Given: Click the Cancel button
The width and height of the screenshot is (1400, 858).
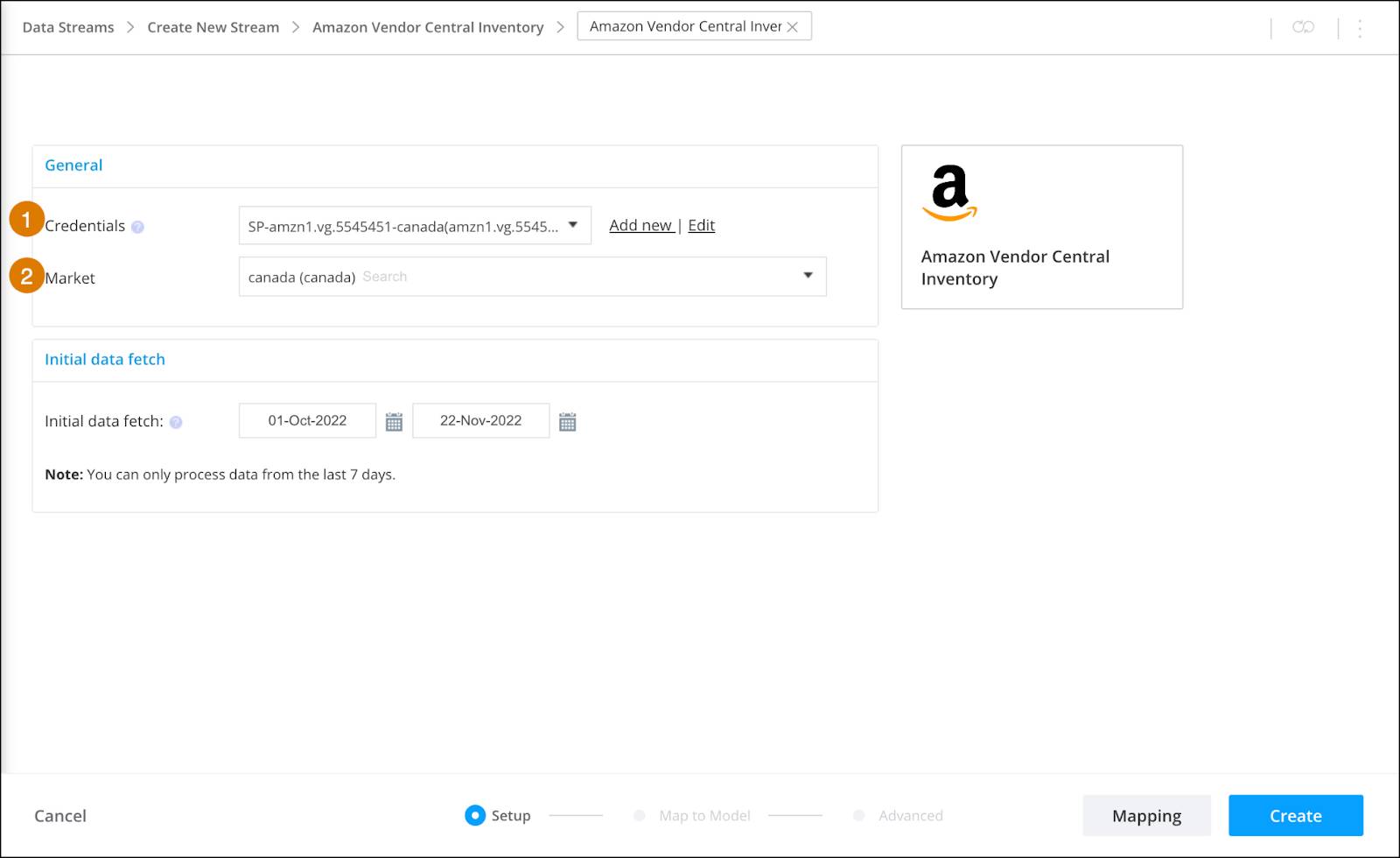Looking at the screenshot, I should [x=59, y=815].
